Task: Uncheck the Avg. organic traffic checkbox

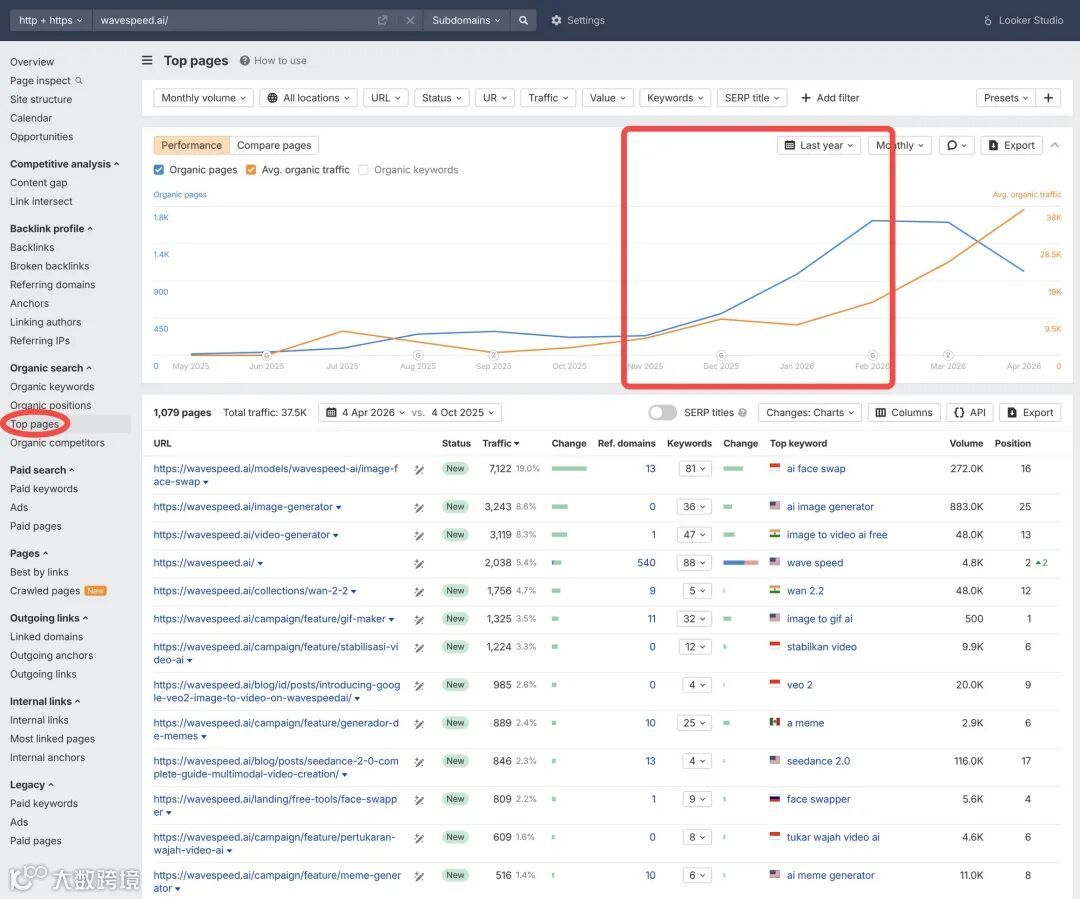Action: coord(251,169)
